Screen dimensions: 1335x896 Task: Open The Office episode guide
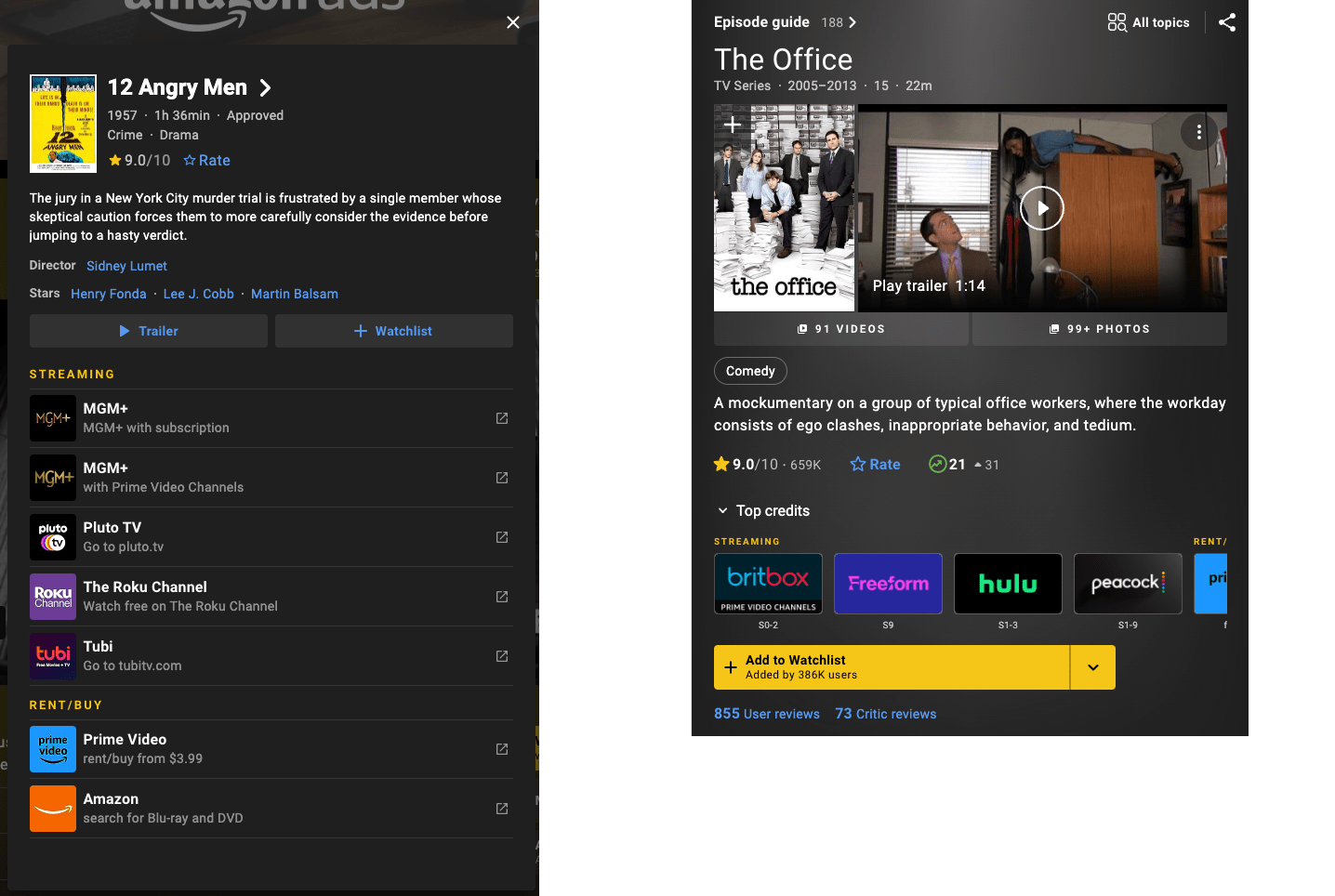point(785,22)
